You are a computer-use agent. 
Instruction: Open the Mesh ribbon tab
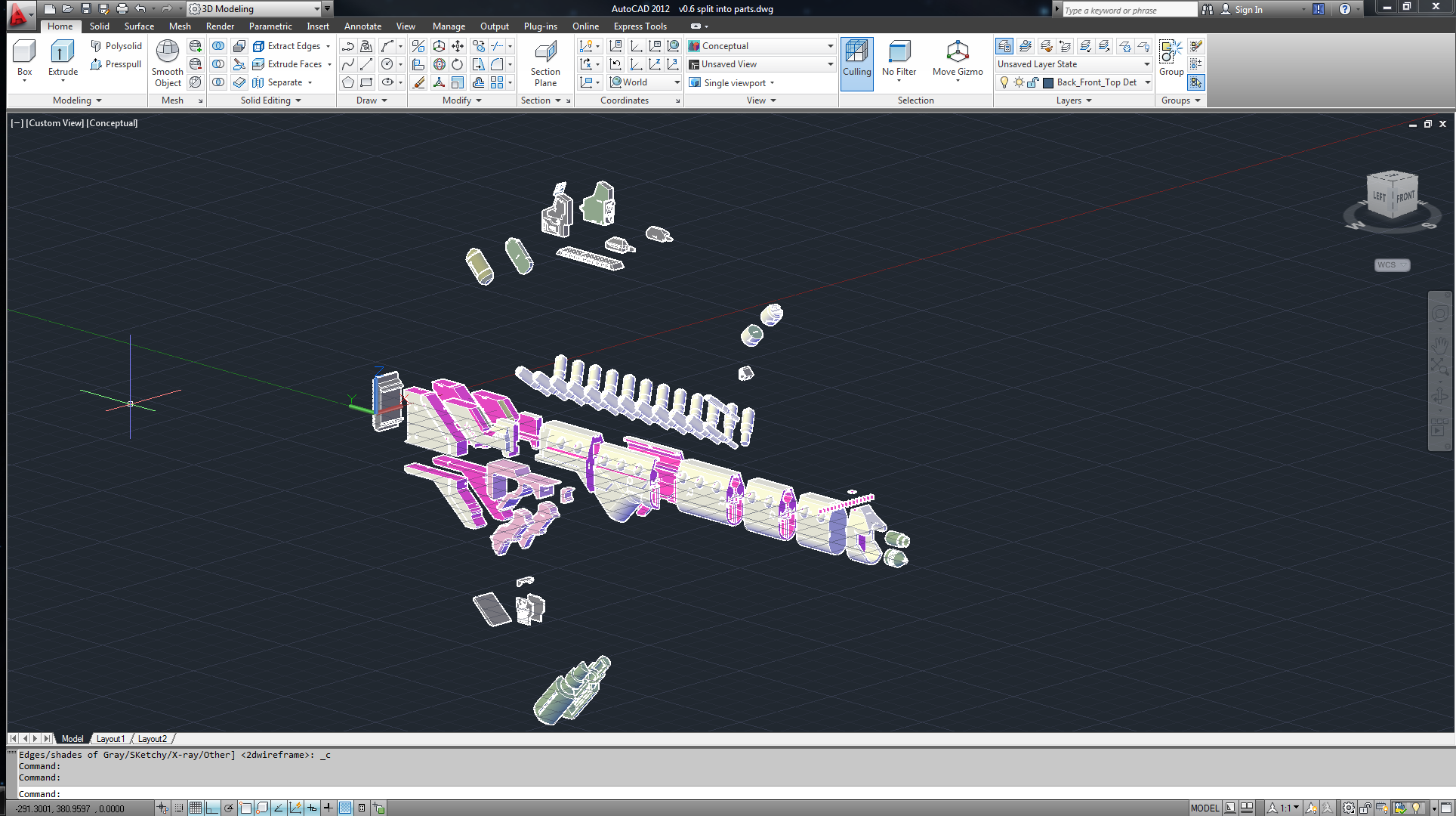click(x=180, y=26)
